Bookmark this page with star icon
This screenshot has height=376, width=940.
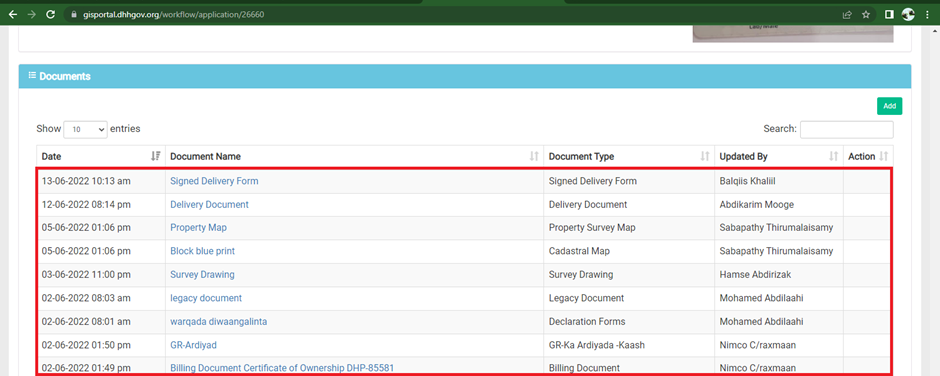(x=866, y=14)
